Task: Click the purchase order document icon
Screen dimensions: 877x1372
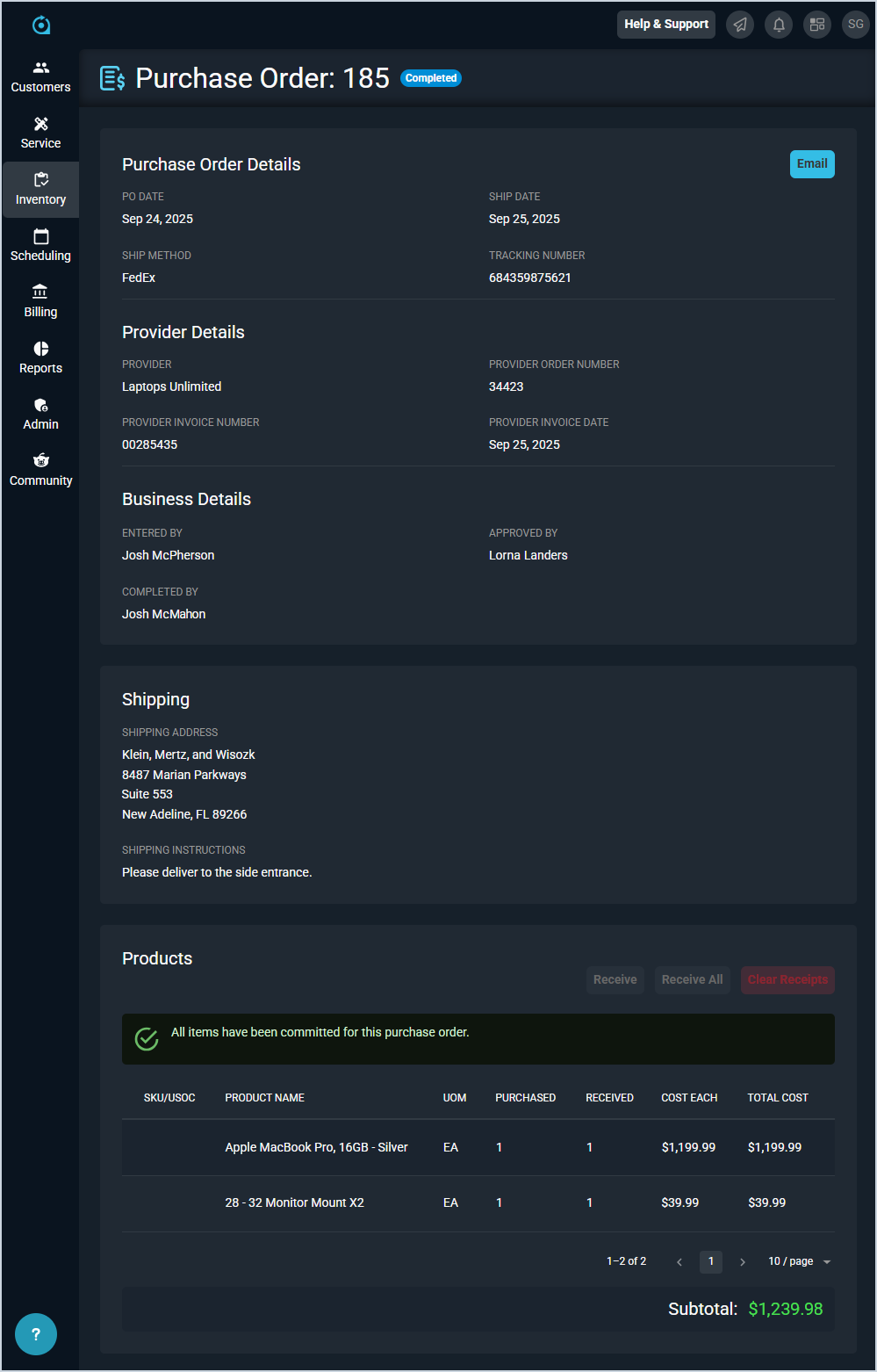Action: 112,78
